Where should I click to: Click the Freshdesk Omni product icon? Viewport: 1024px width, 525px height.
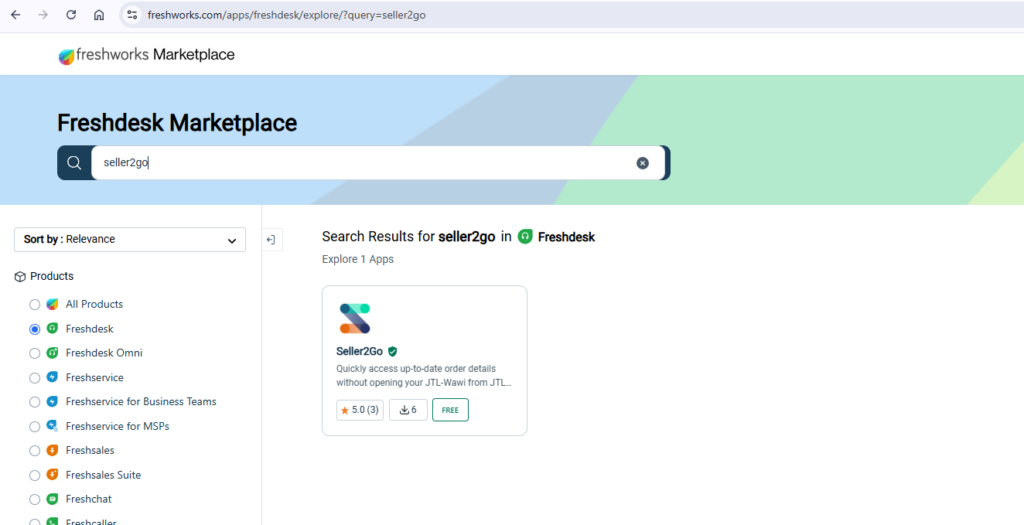point(52,353)
